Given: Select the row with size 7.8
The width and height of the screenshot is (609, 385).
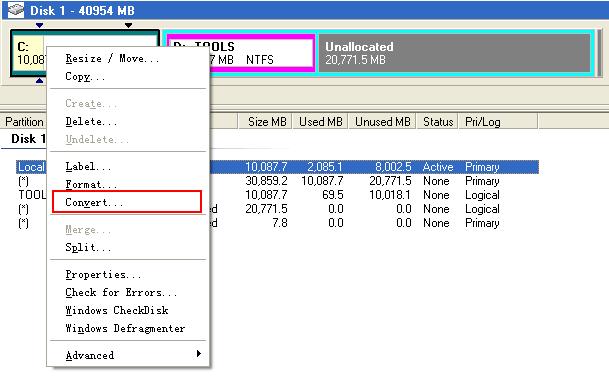Looking at the screenshot, I should (x=277, y=223).
